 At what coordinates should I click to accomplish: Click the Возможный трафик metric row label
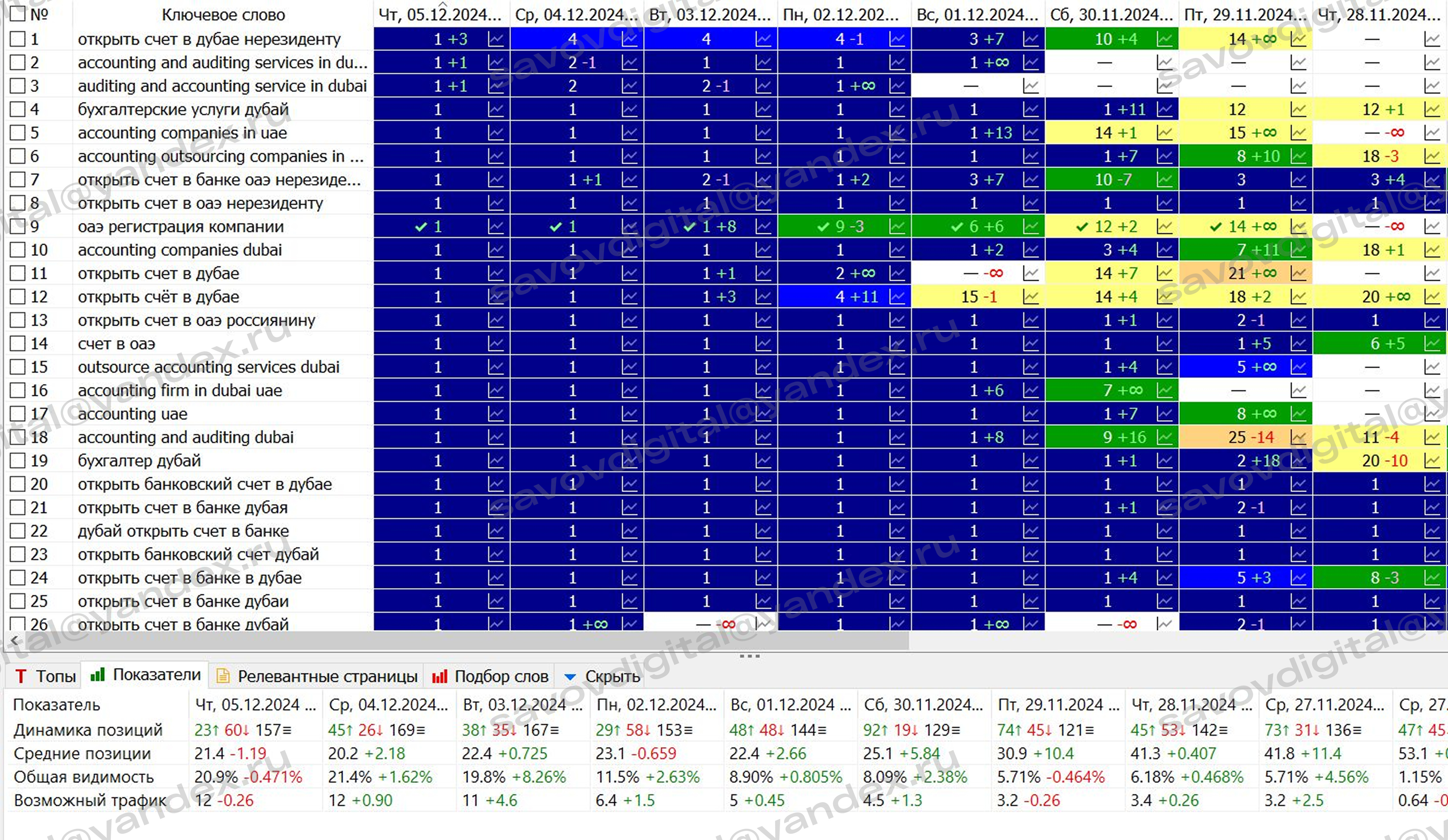[x=90, y=800]
